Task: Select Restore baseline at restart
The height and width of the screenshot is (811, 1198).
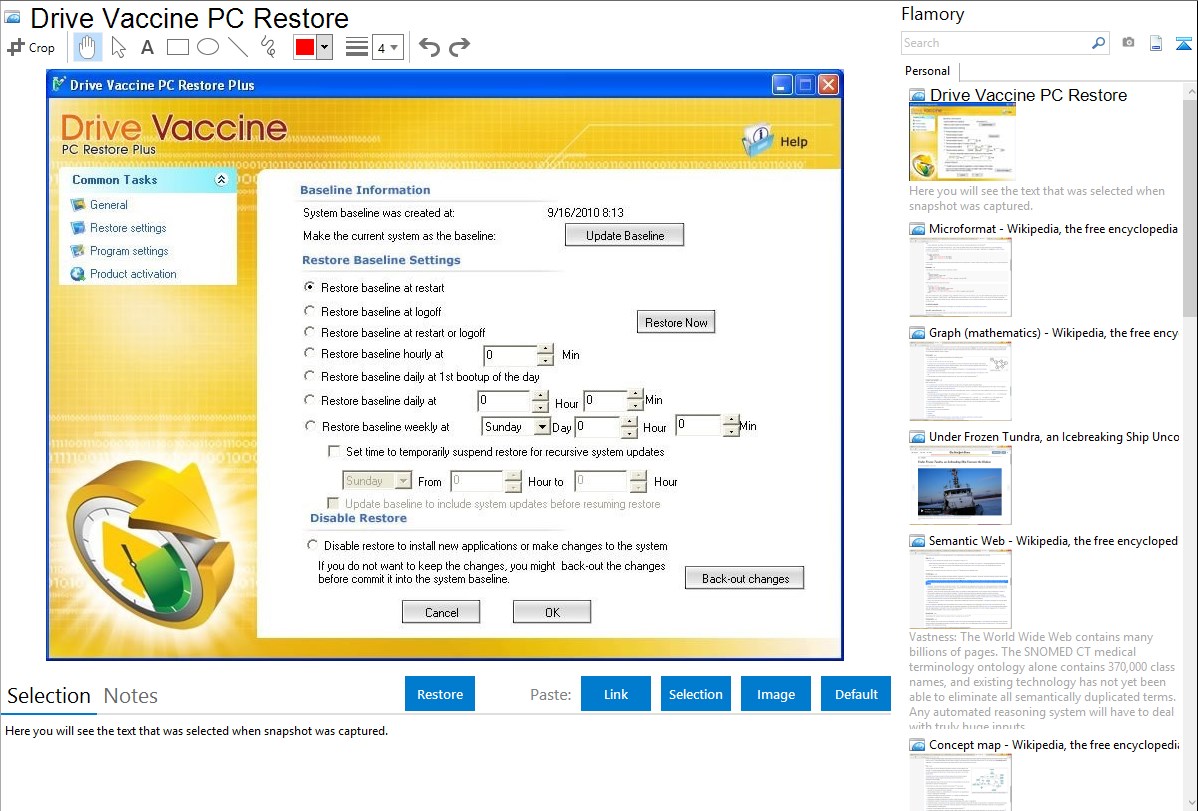Action: (309, 287)
